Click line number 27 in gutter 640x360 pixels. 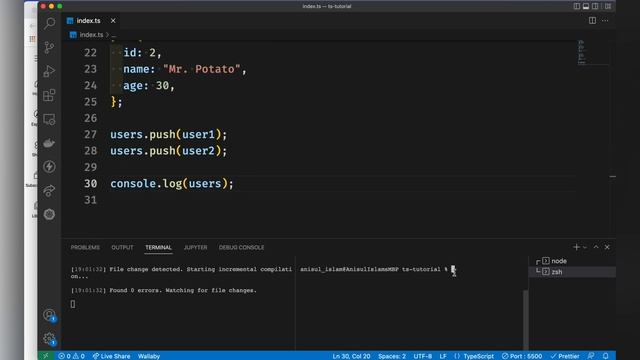[x=91, y=134]
